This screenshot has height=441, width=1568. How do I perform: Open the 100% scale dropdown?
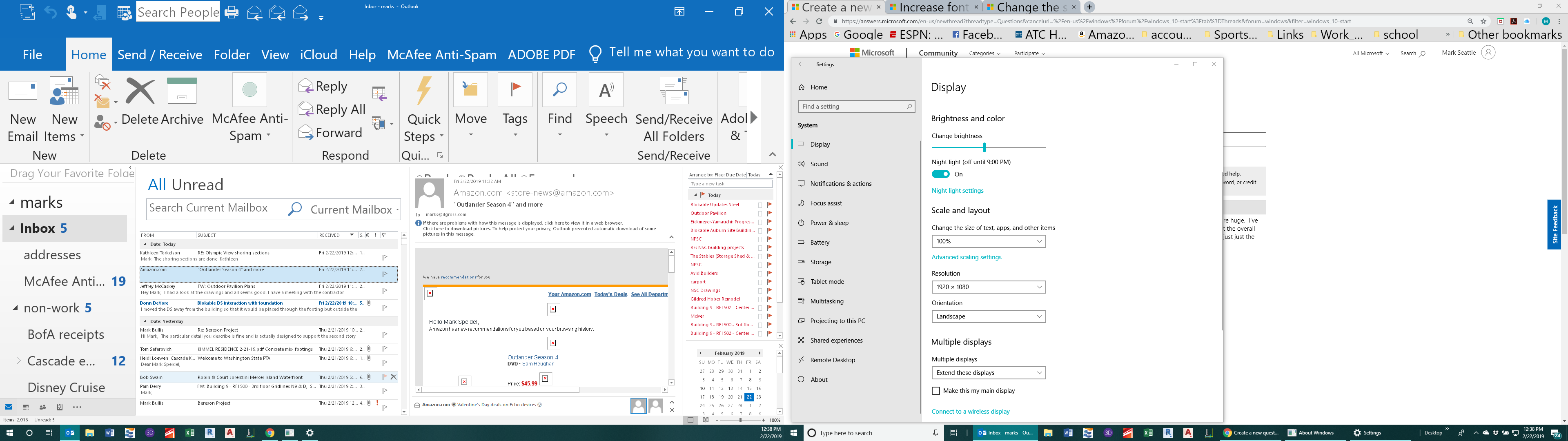click(x=989, y=241)
